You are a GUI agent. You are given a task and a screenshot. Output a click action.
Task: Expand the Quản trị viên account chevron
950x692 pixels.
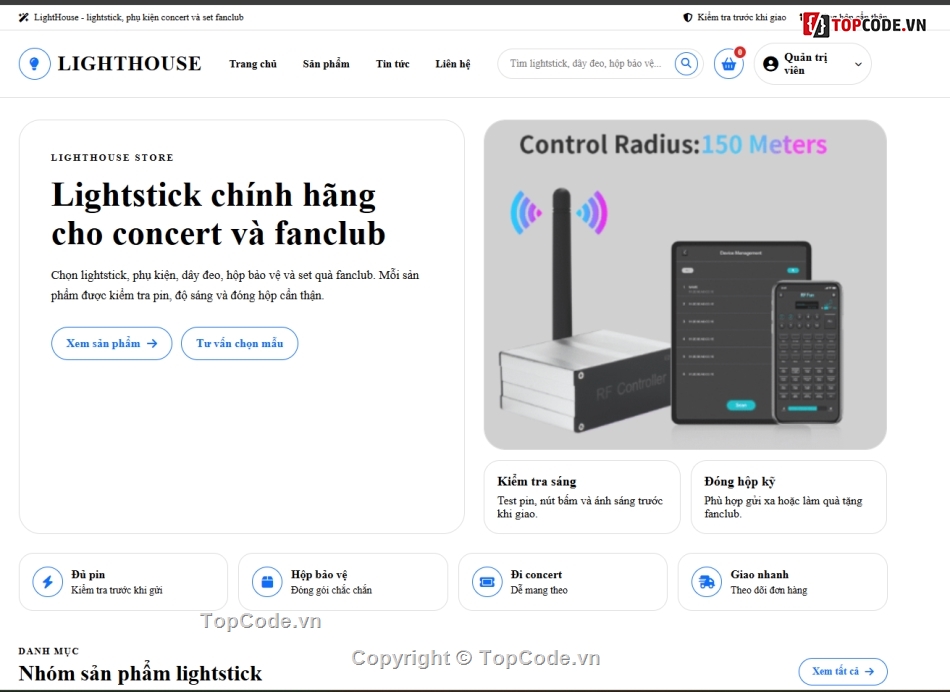(858, 64)
